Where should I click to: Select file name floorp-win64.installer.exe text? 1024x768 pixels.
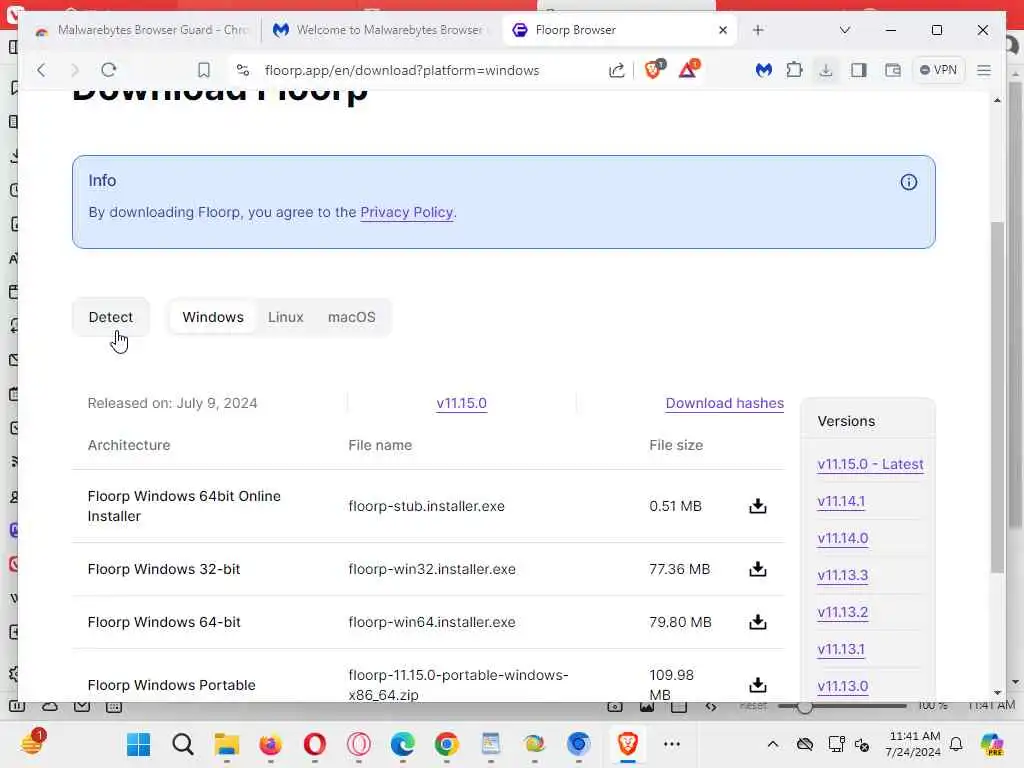432,622
